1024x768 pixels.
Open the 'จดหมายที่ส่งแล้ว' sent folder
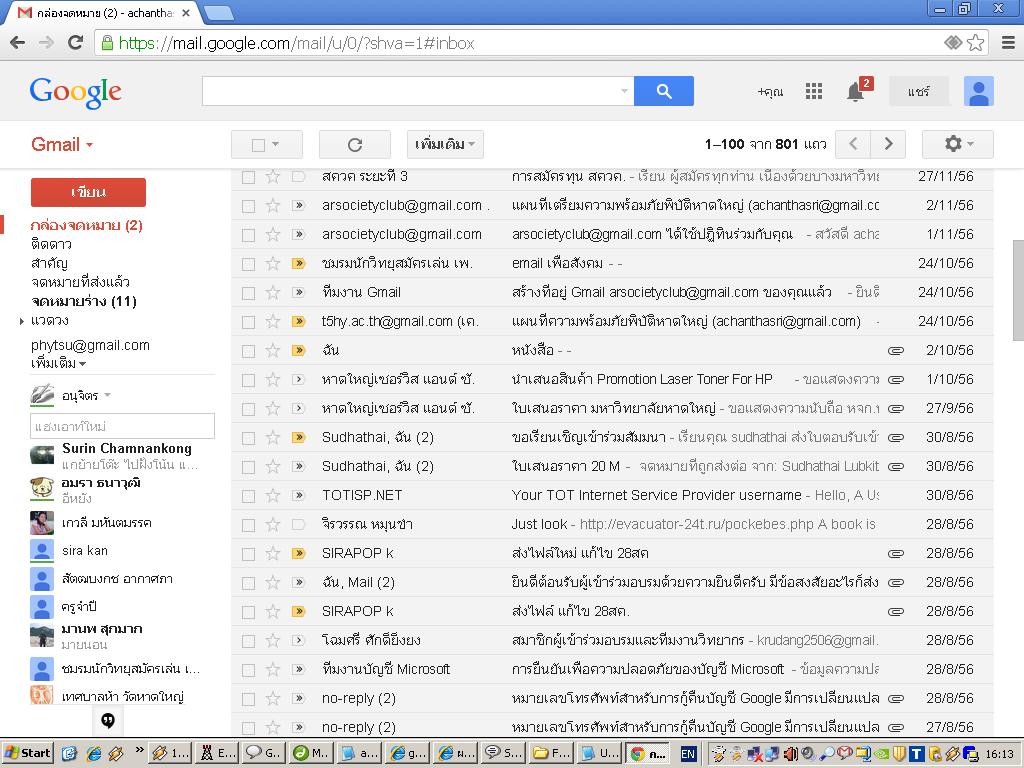(x=80, y=282)
